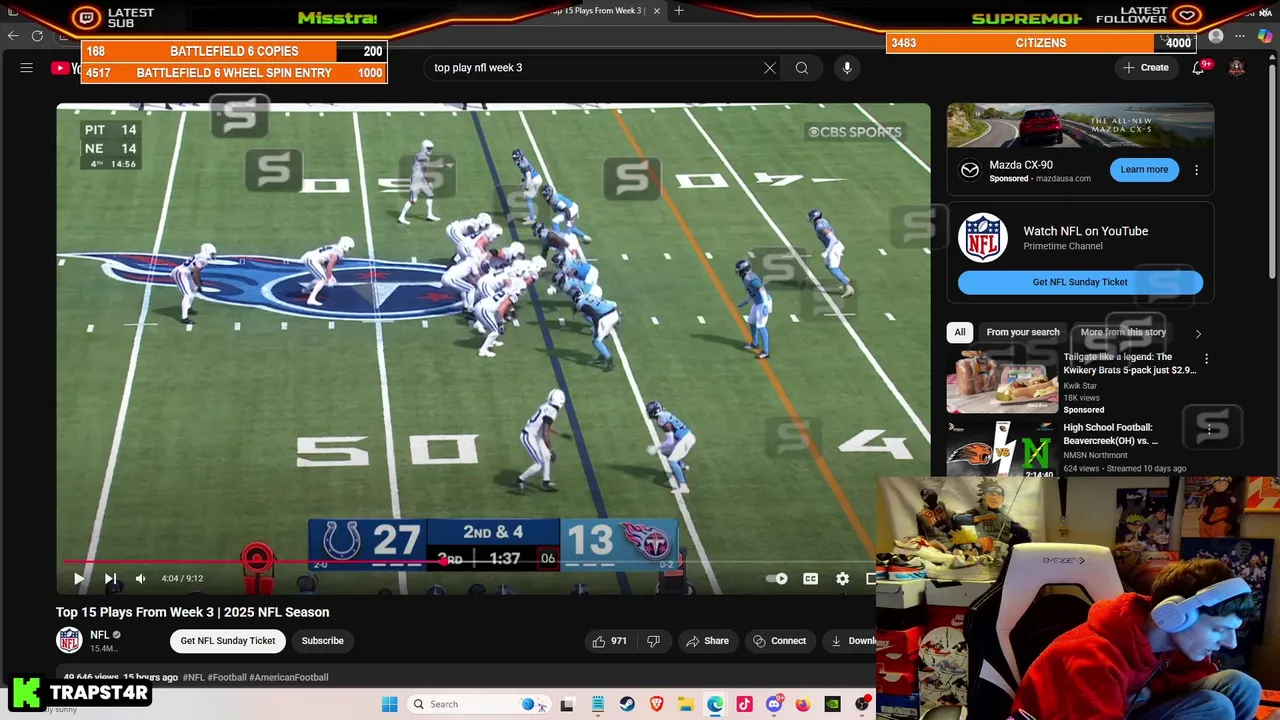Open OBS Studio from taskbar
The width and height of the screenshot is (1280, 720).
(x=862, y=704)
